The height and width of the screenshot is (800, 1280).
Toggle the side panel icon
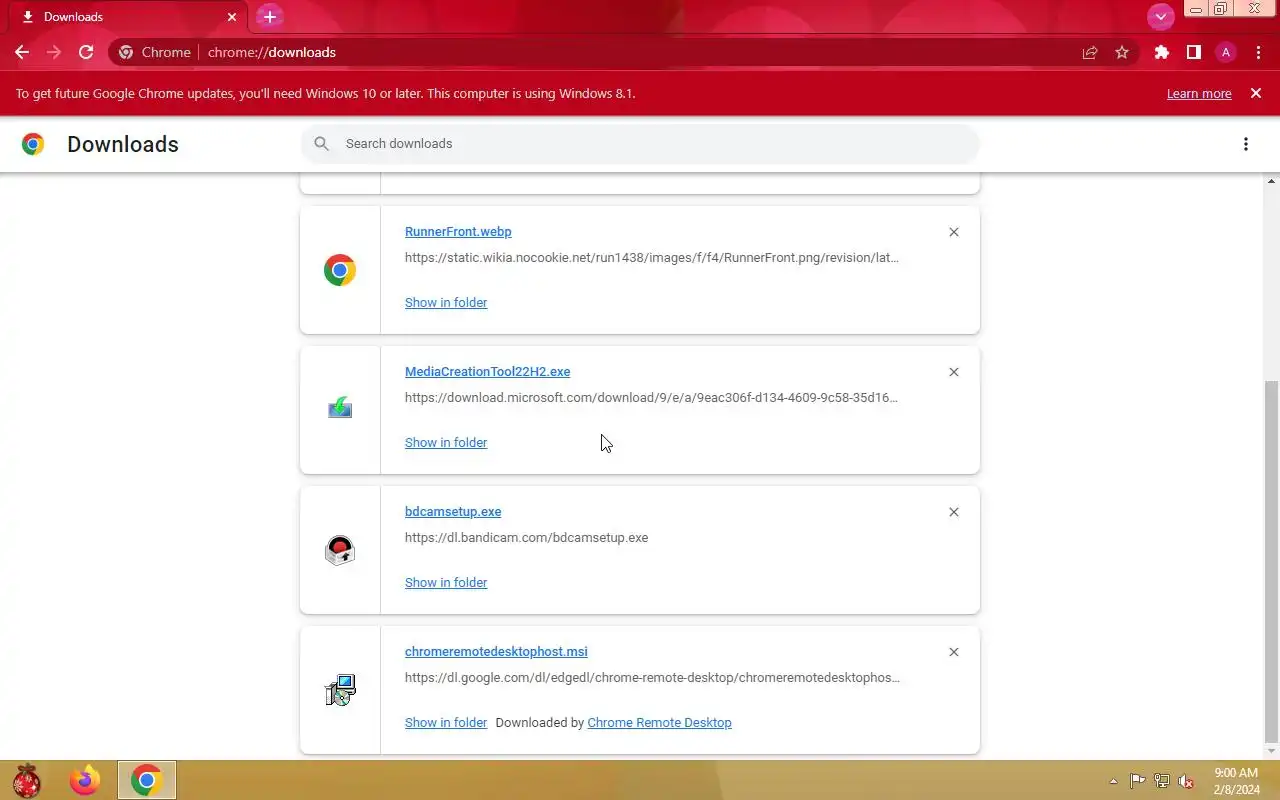pyautogui.click(x=1193, y=52)
